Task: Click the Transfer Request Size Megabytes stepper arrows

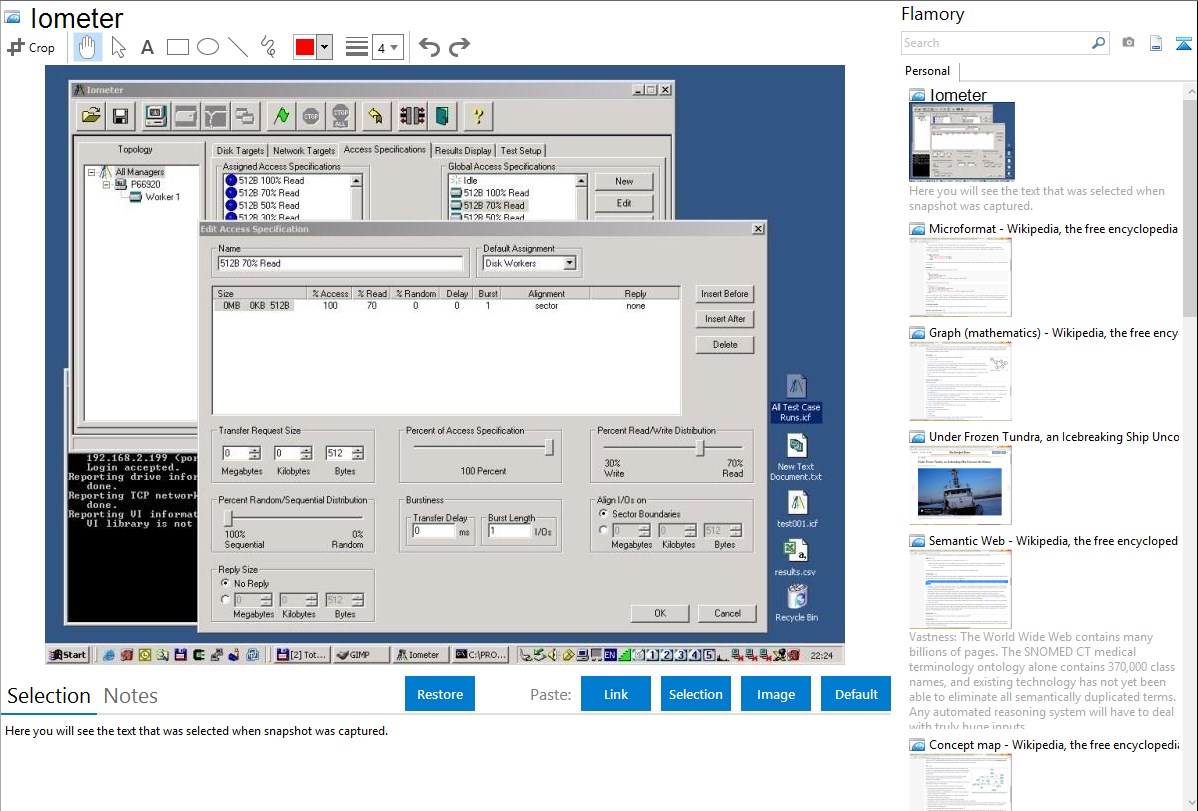Action: pyautogui.click(x=255, y=453)
